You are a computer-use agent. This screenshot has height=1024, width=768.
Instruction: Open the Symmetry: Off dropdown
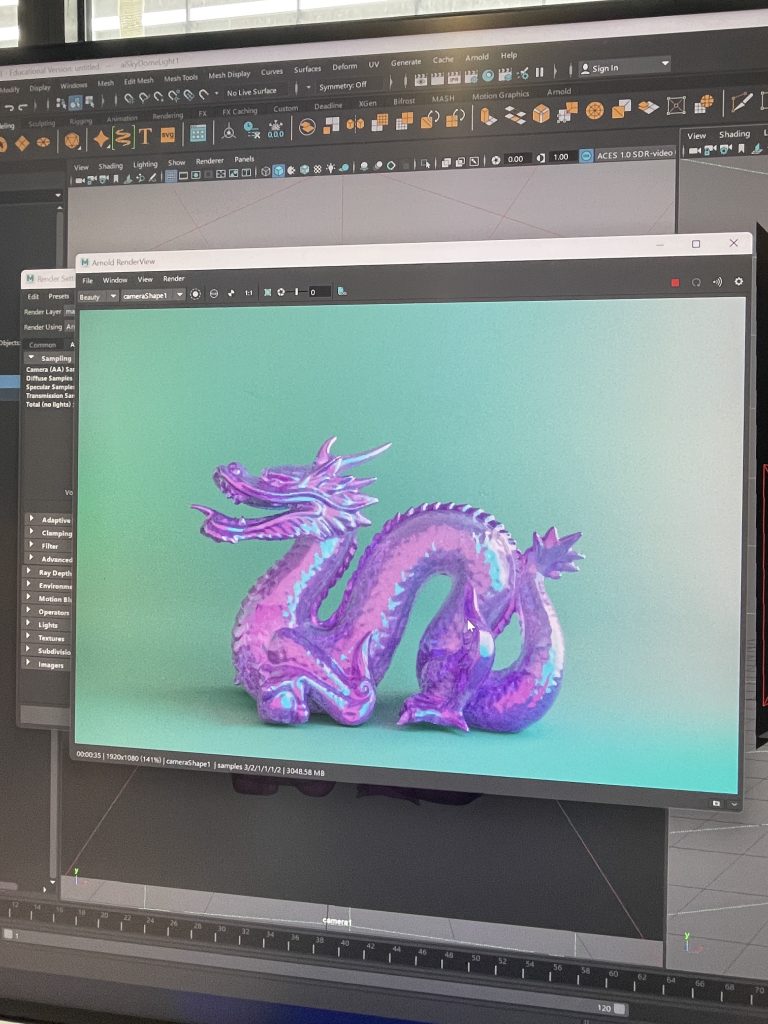(x=343, y=86)
